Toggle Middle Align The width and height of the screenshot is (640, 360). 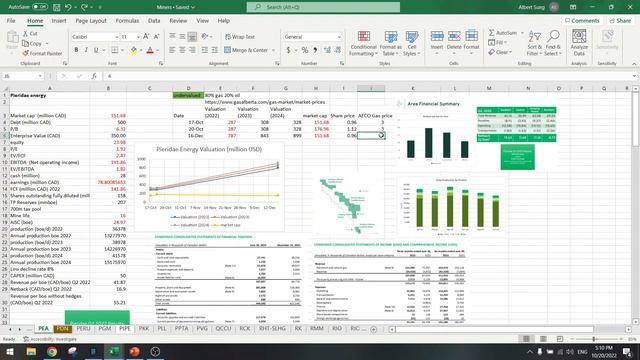tap(182, 37)
